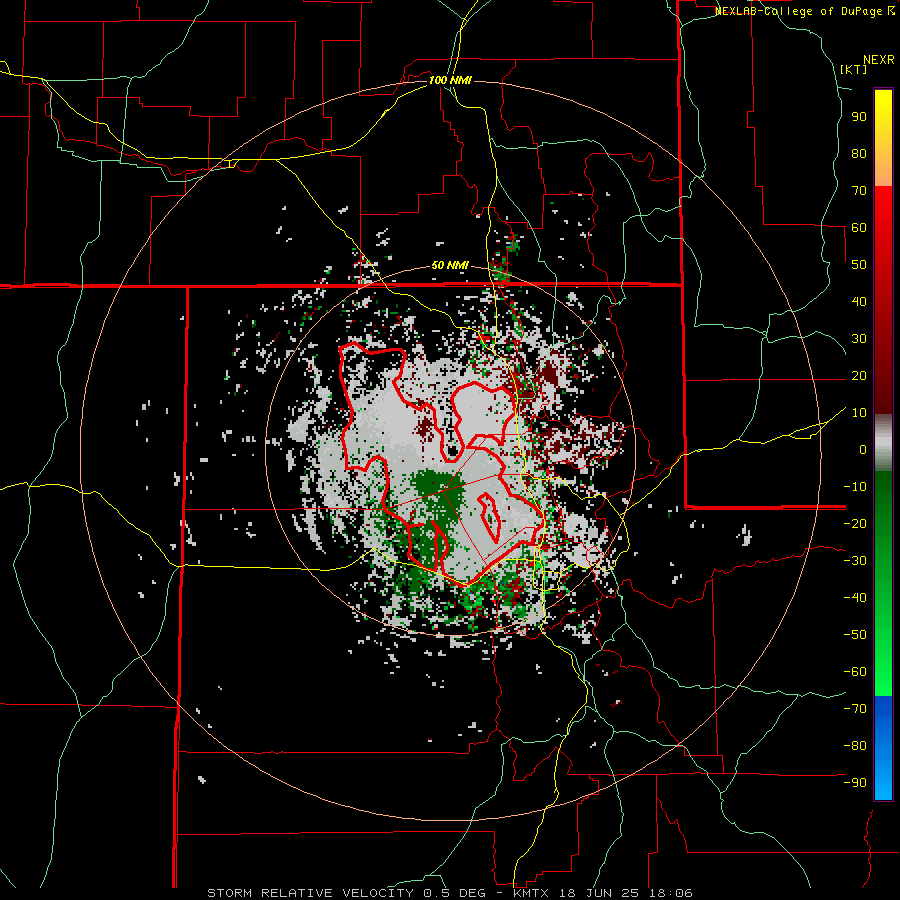
Task: Click the -60 scale value
Action: [x=855, y=672]
